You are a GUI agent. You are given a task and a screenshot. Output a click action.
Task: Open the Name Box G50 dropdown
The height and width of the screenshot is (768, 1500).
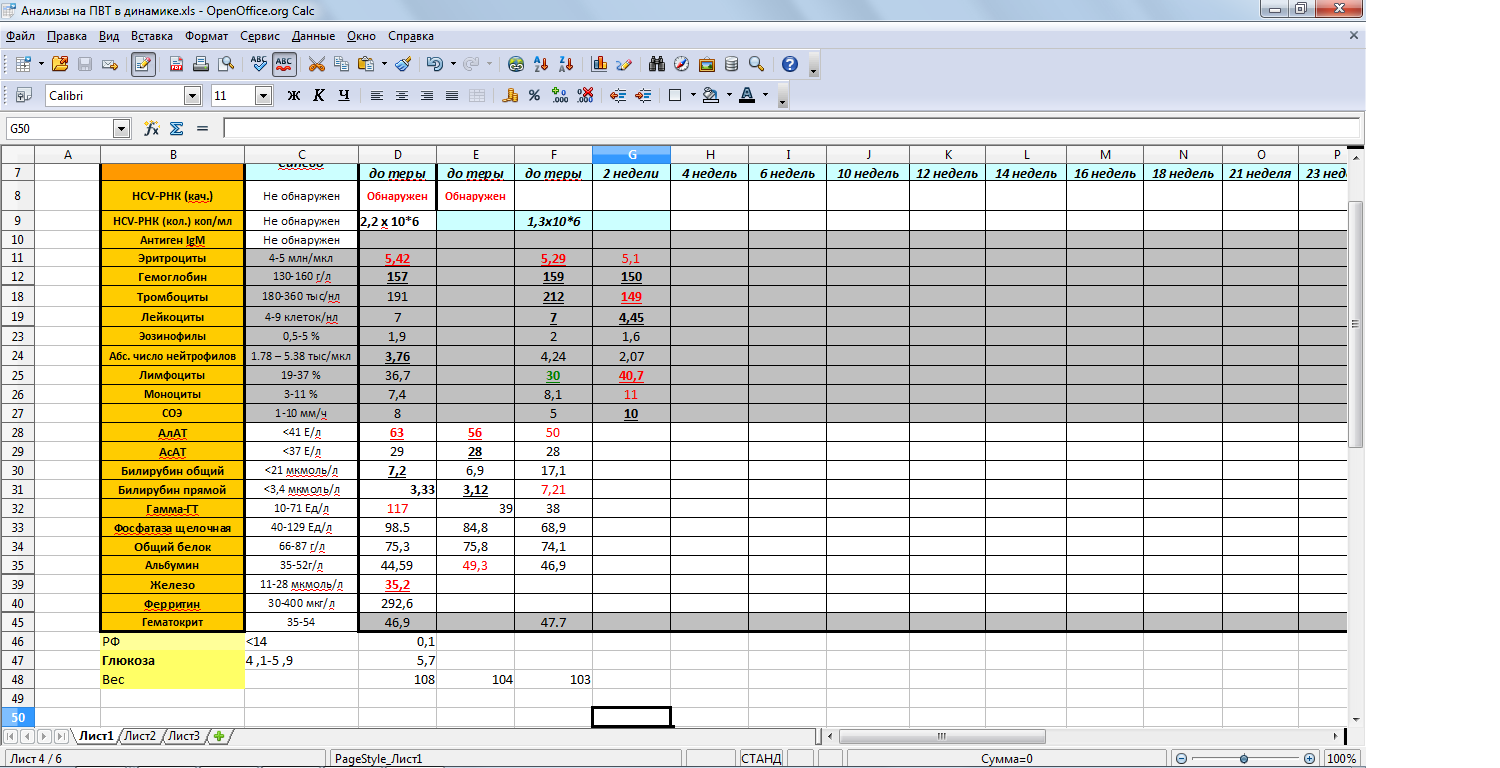pyautogui.click(x=122, y=128)
